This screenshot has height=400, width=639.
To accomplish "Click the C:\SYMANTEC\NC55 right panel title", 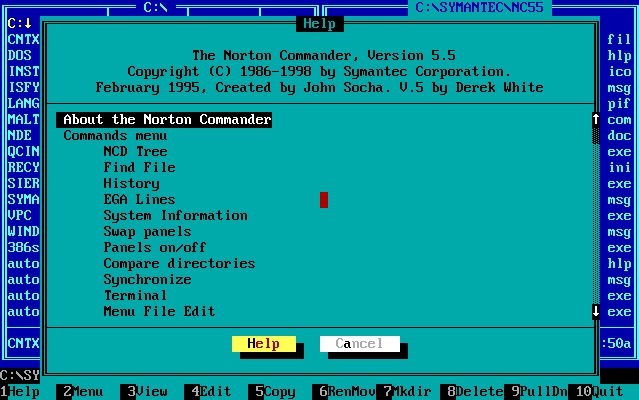I will click(x=480, y=7).
